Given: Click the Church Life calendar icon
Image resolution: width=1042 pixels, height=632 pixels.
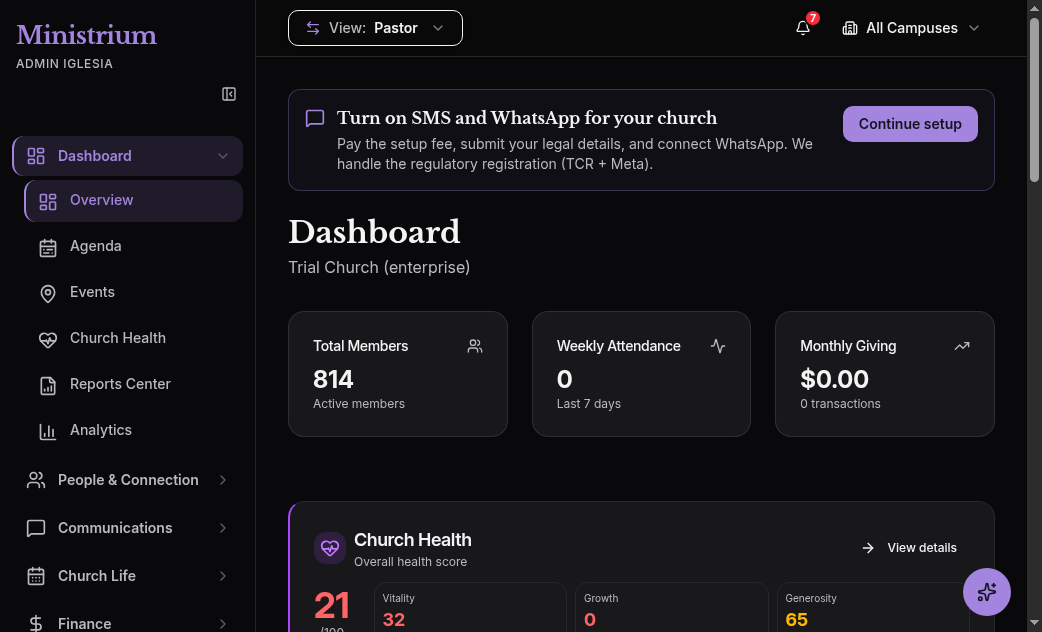Looking at the screenshot, I should coord(36,576).
